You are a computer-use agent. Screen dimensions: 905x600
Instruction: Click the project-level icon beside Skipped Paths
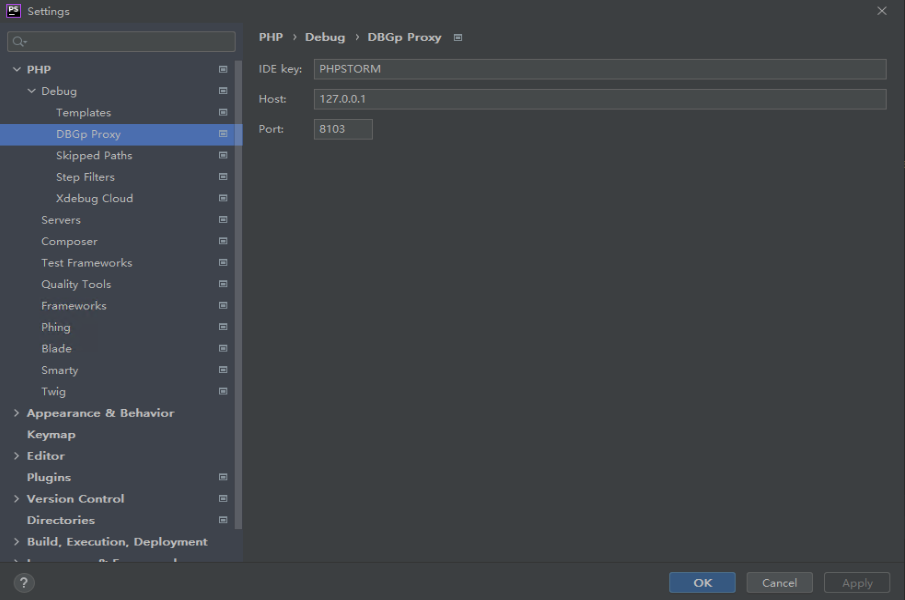223,155
